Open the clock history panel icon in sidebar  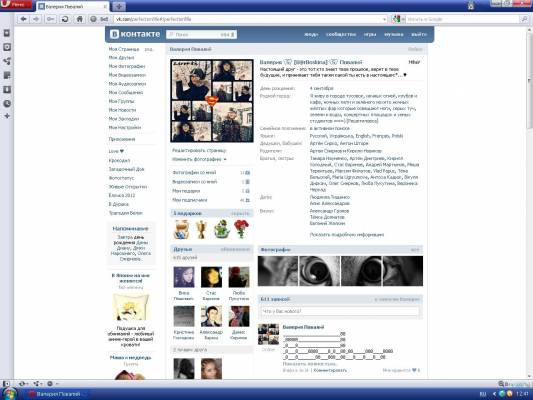(x=7, y=104)
